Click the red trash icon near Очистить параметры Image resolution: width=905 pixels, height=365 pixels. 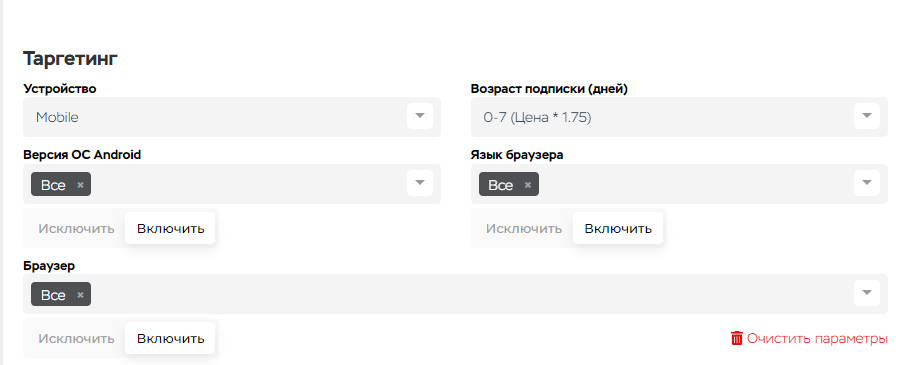tap(736, 338)
